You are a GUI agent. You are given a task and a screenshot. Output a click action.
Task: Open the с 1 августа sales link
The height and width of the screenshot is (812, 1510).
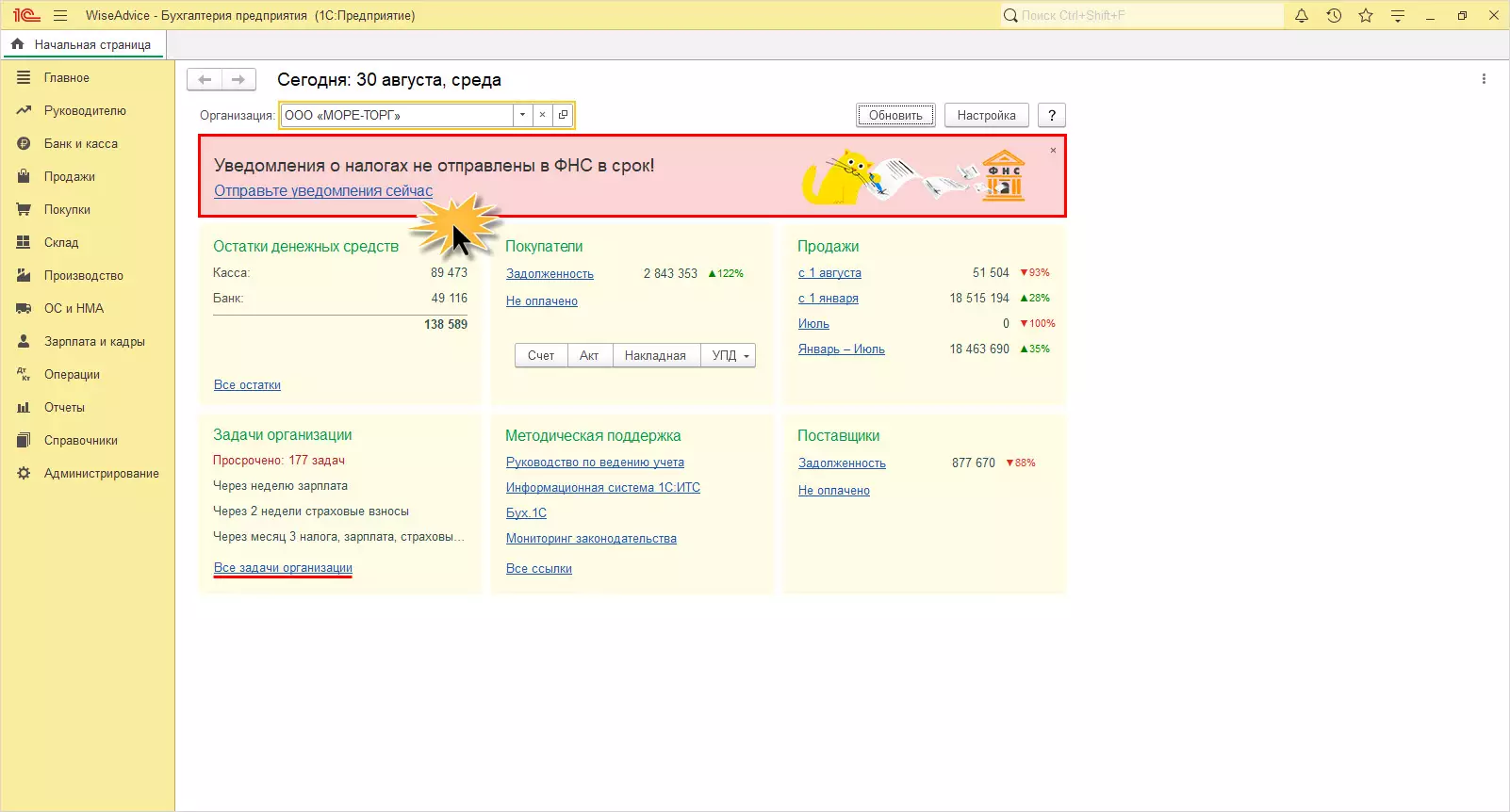[x=829, y=273]
